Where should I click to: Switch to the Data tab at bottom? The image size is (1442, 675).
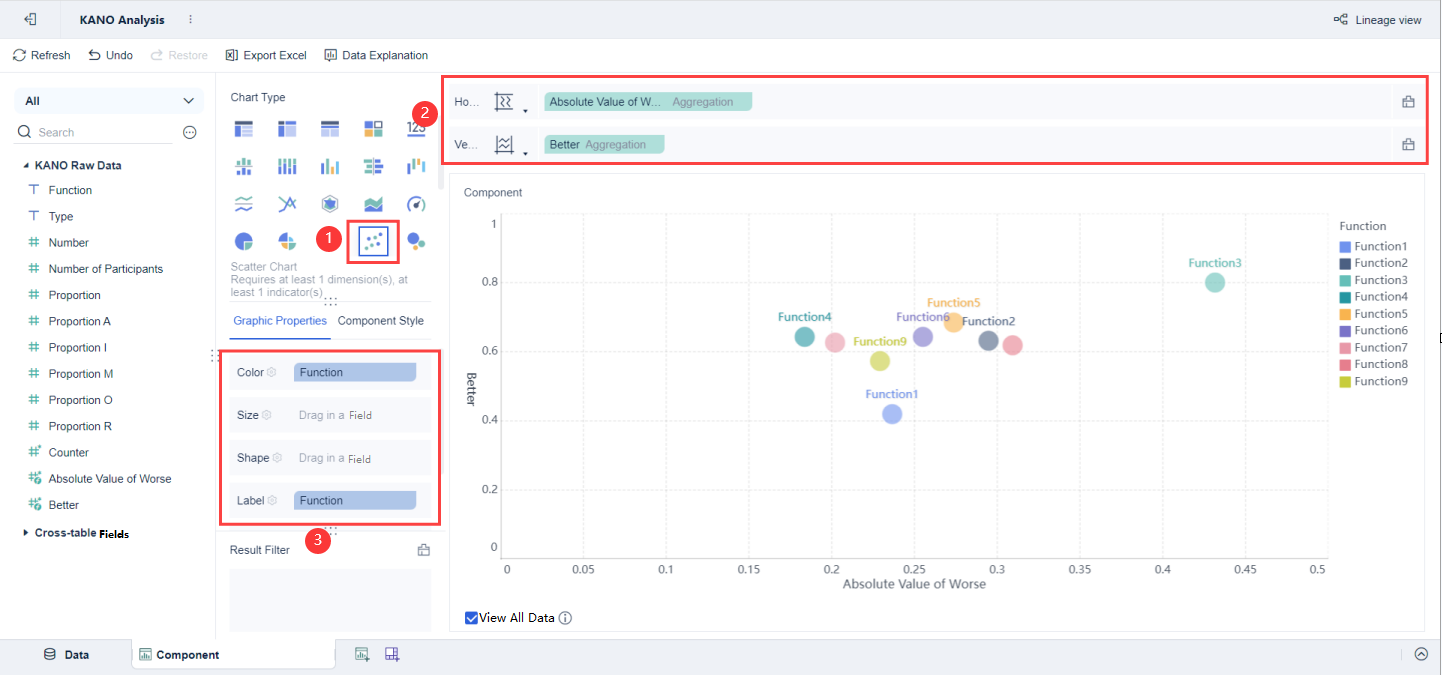(68, 653)
